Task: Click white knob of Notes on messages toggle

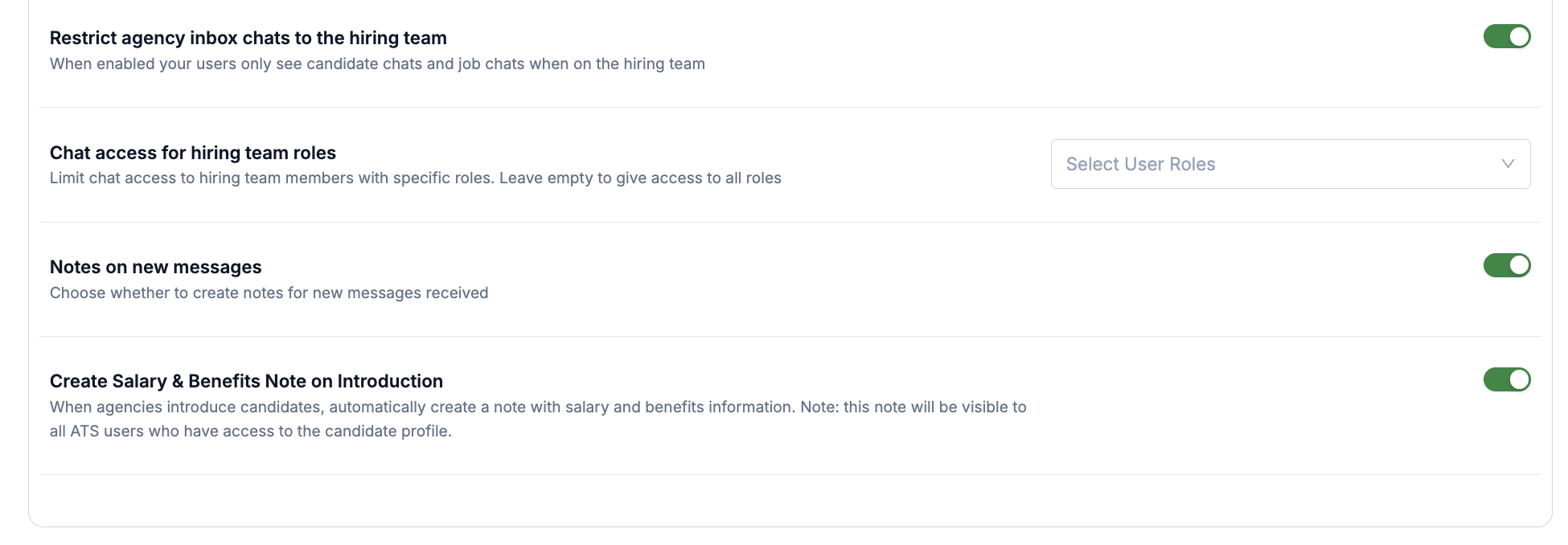Action: [x=1518, y=265]
